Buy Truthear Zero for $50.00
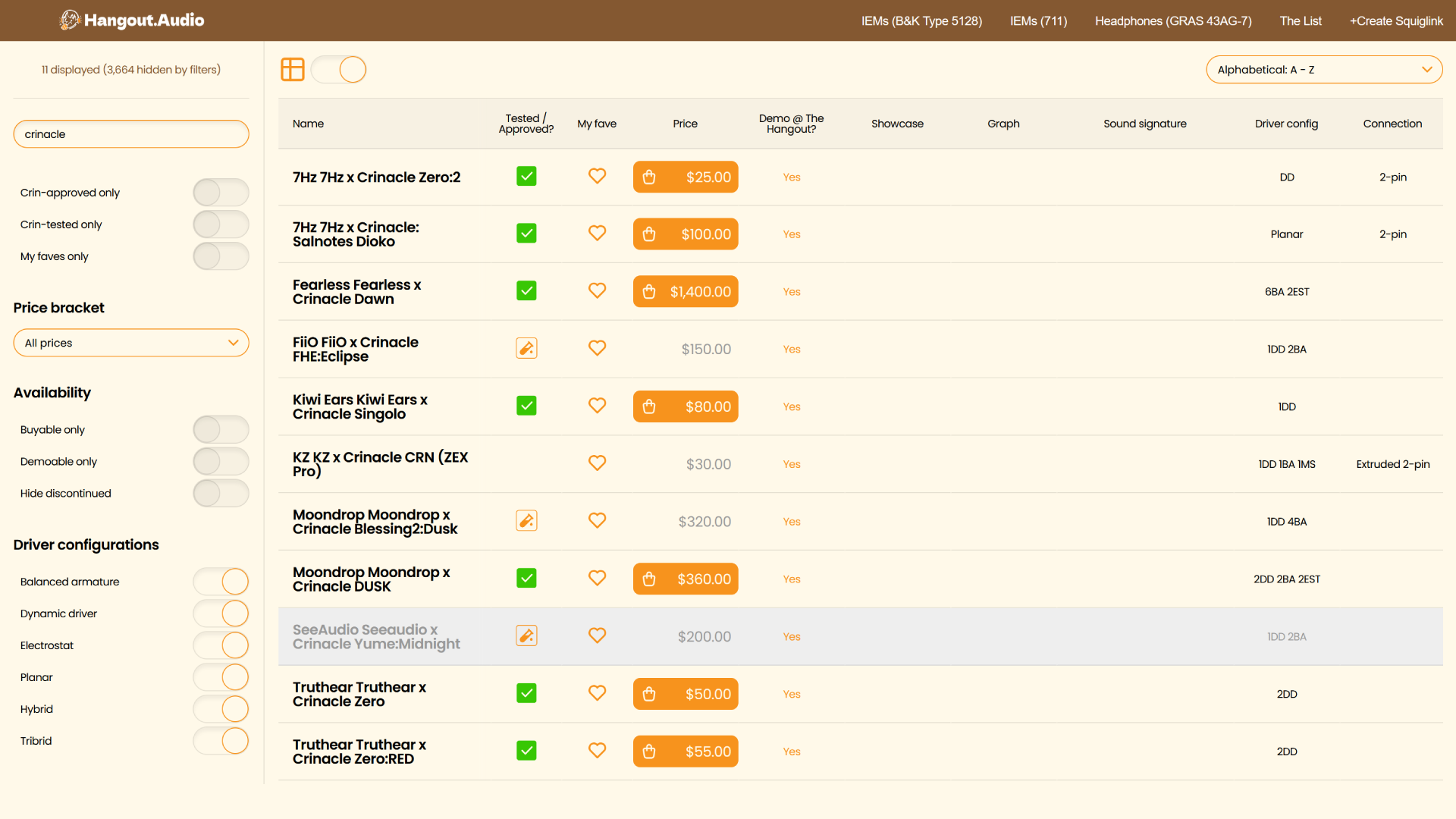This screenshot has height=819, width=1456. [686, 693]
